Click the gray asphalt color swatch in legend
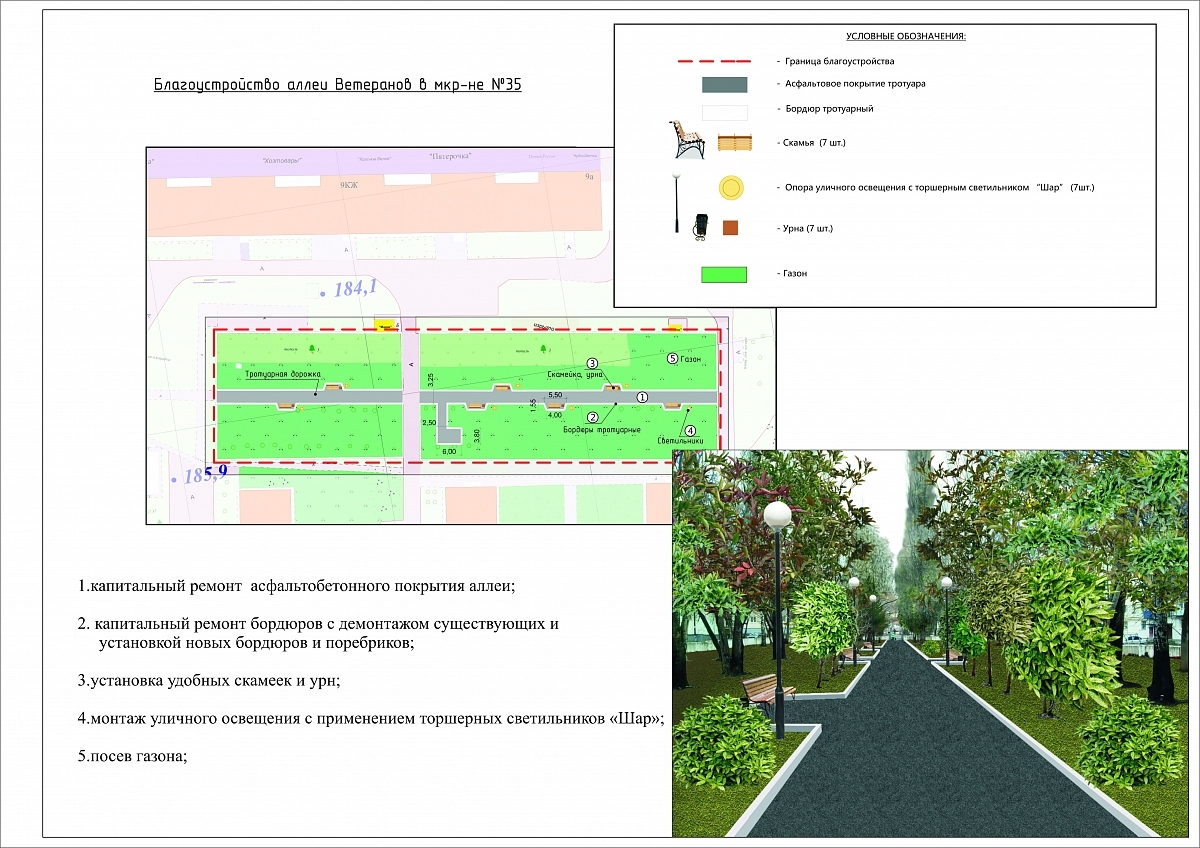The image size is (1200, 848). click(724, 84)
